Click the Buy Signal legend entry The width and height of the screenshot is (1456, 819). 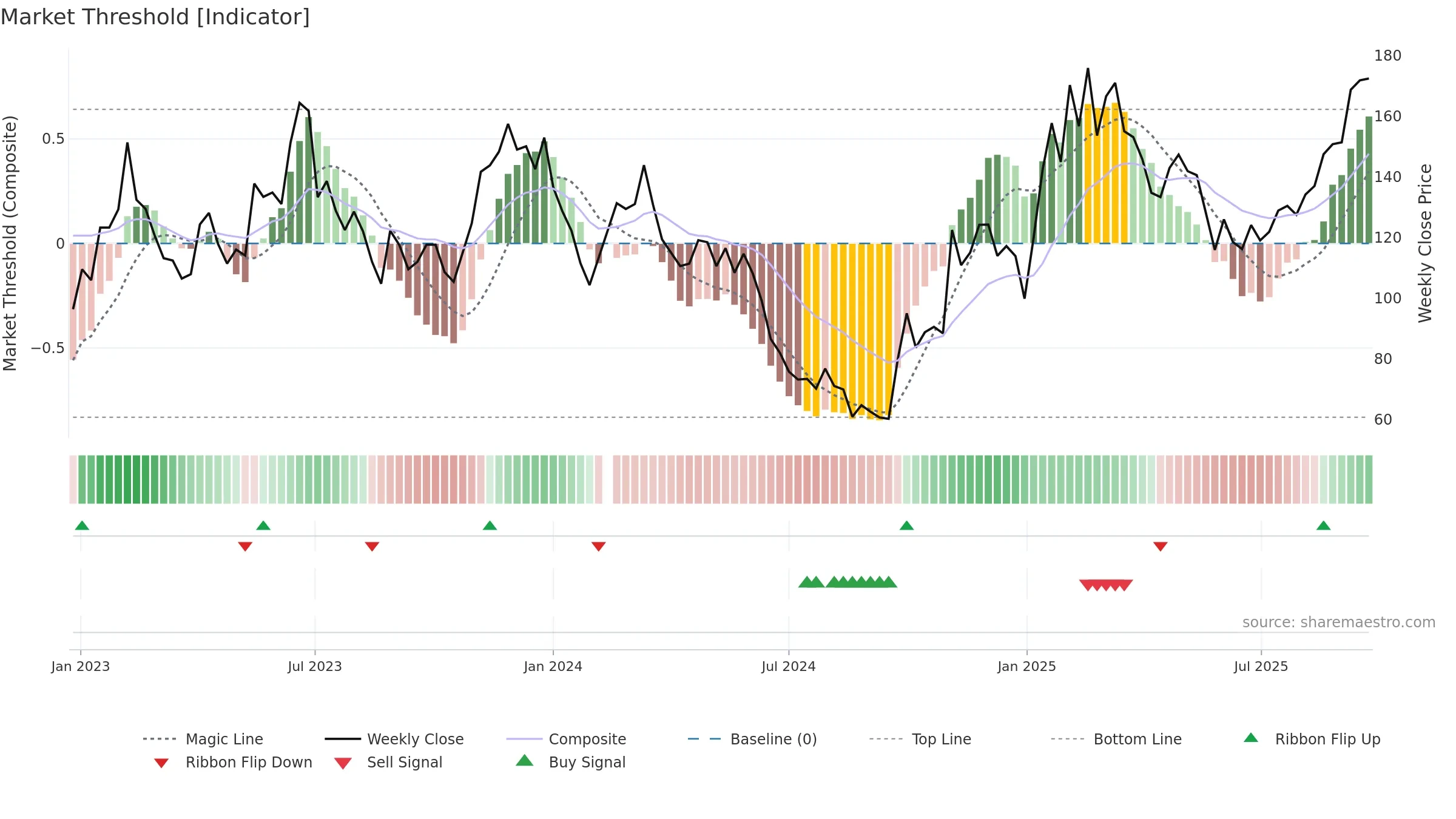click(x=570, y=762)
